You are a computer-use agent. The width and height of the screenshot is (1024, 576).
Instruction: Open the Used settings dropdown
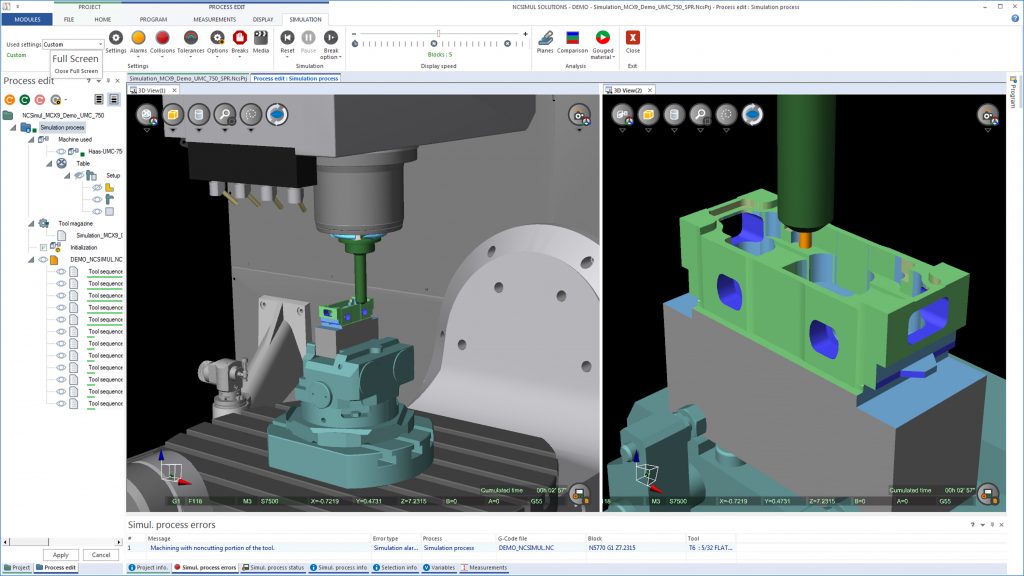pyautogui.click(x=100, y=44)
